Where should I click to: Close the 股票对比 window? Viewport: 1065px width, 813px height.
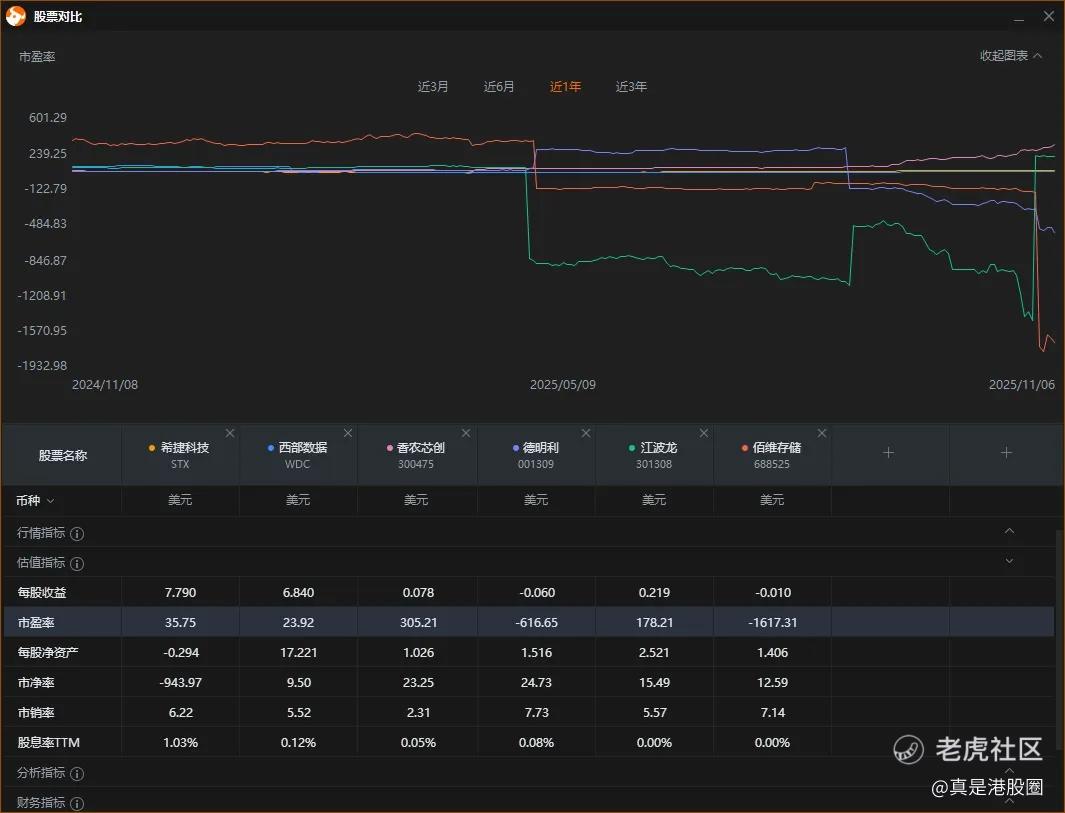pyautogui.click(x=1049, y=16)
